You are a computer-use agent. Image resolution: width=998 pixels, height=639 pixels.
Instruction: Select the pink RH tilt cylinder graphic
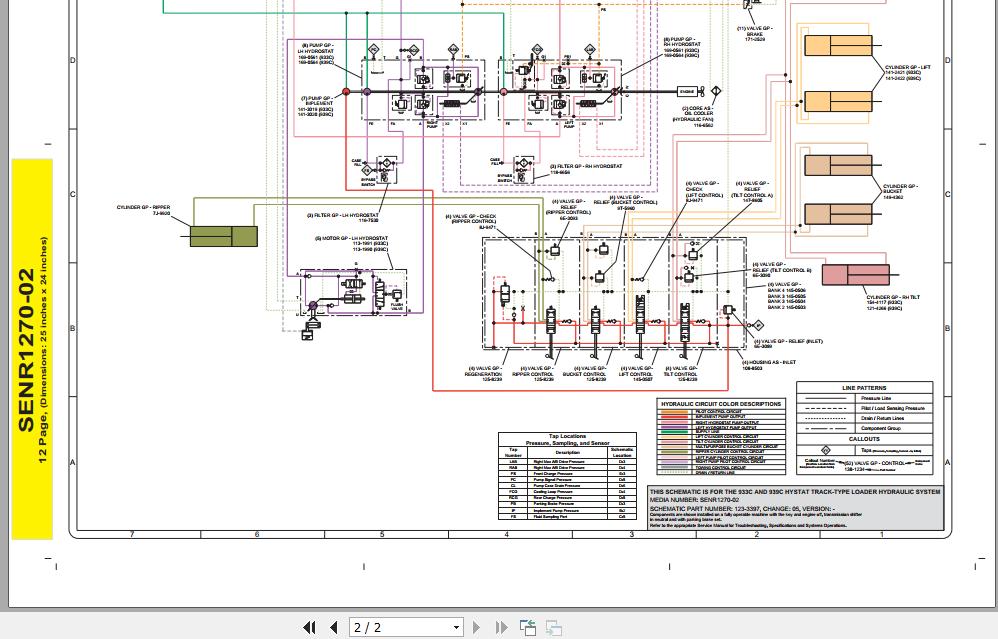[855, 274]
